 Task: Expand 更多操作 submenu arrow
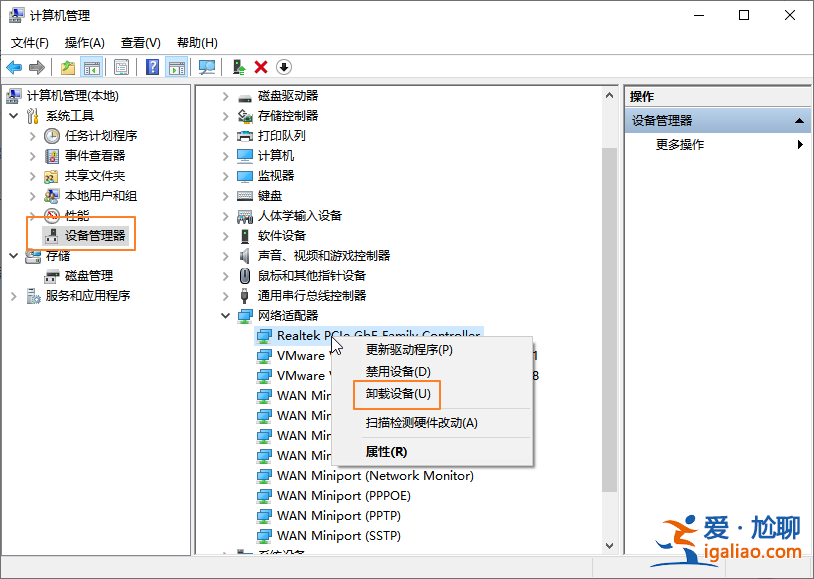coord(800,145)
